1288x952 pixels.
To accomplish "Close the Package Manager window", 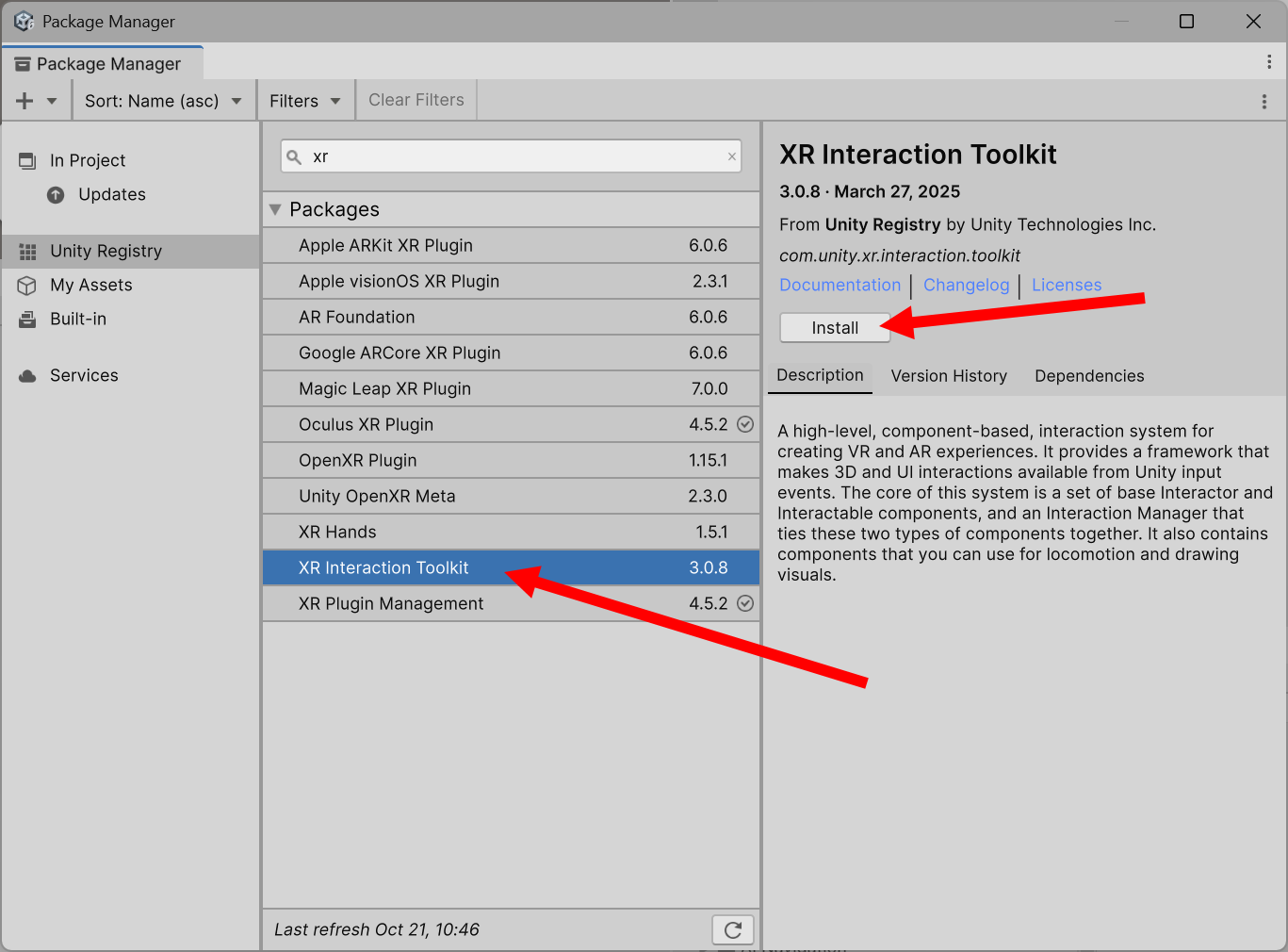I will coord(1253,21).
